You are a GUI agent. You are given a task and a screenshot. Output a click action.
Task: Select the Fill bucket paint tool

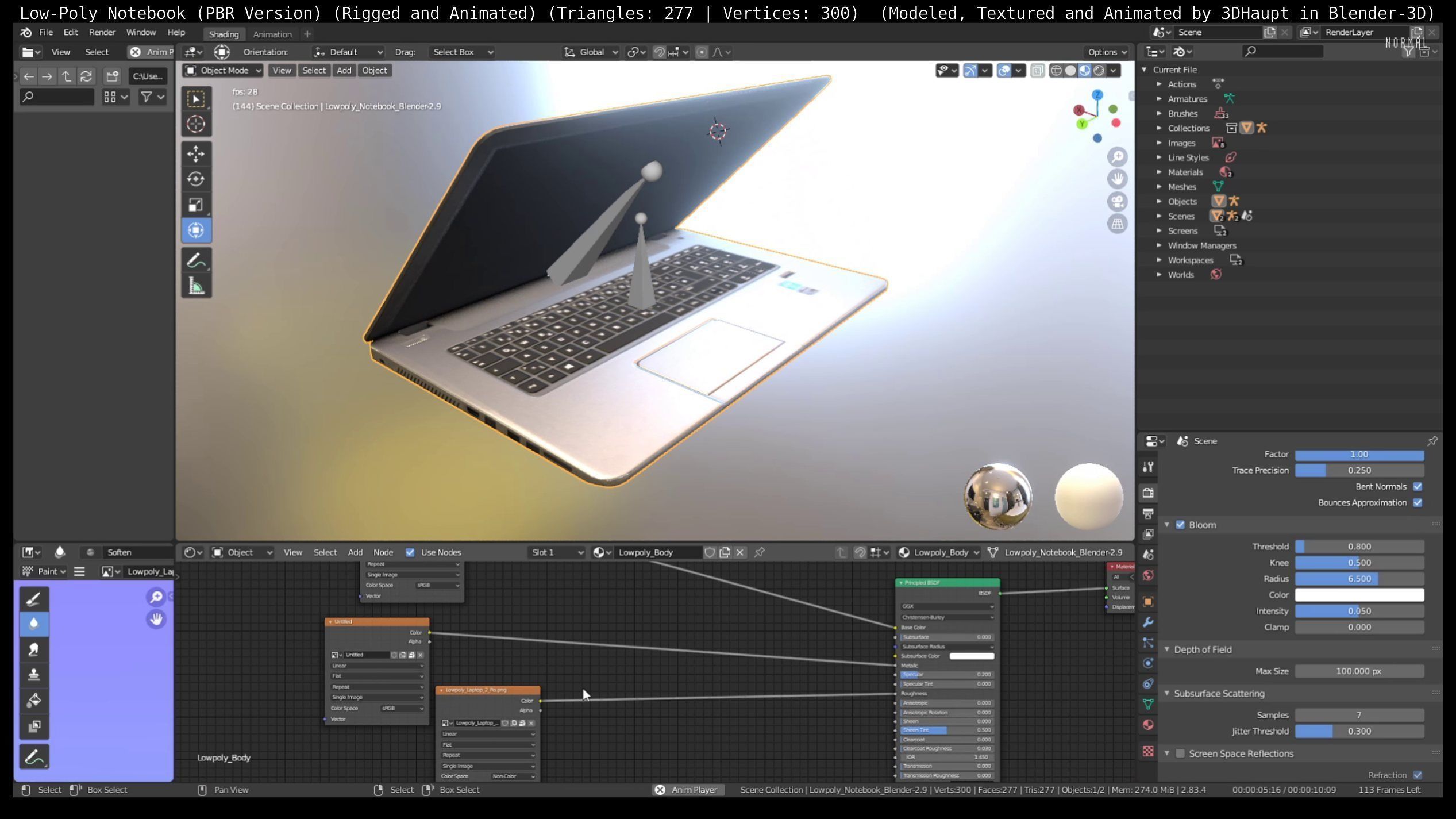34,700
